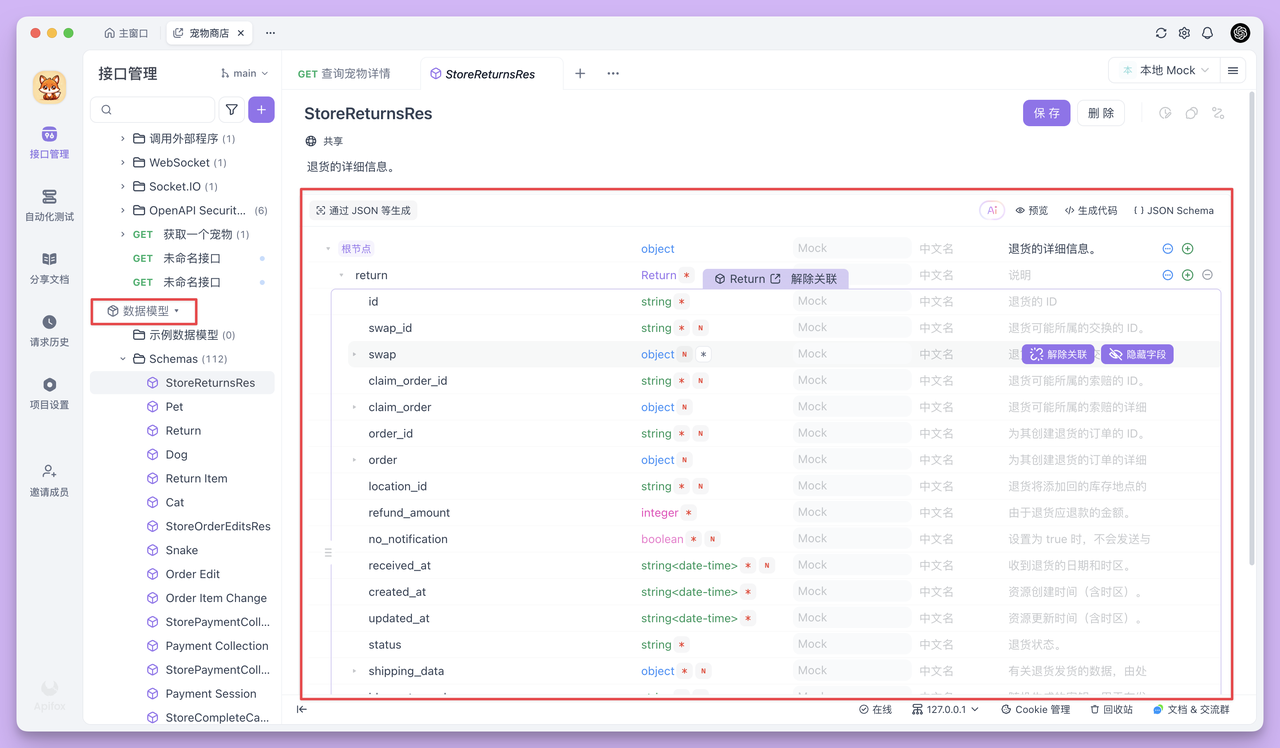
Task: Open 自动化测试 in the left sidebar
Action: [49, 205]
